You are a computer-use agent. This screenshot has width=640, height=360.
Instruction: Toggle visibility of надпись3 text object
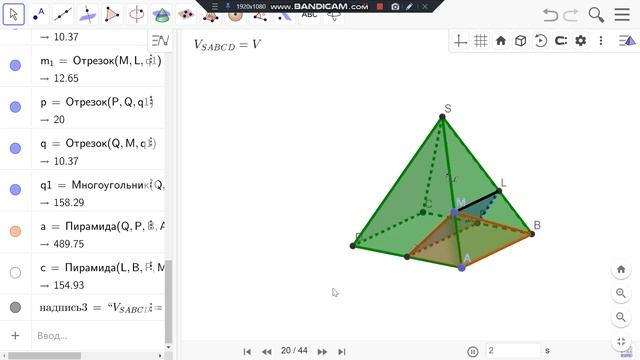click(16, 307)
